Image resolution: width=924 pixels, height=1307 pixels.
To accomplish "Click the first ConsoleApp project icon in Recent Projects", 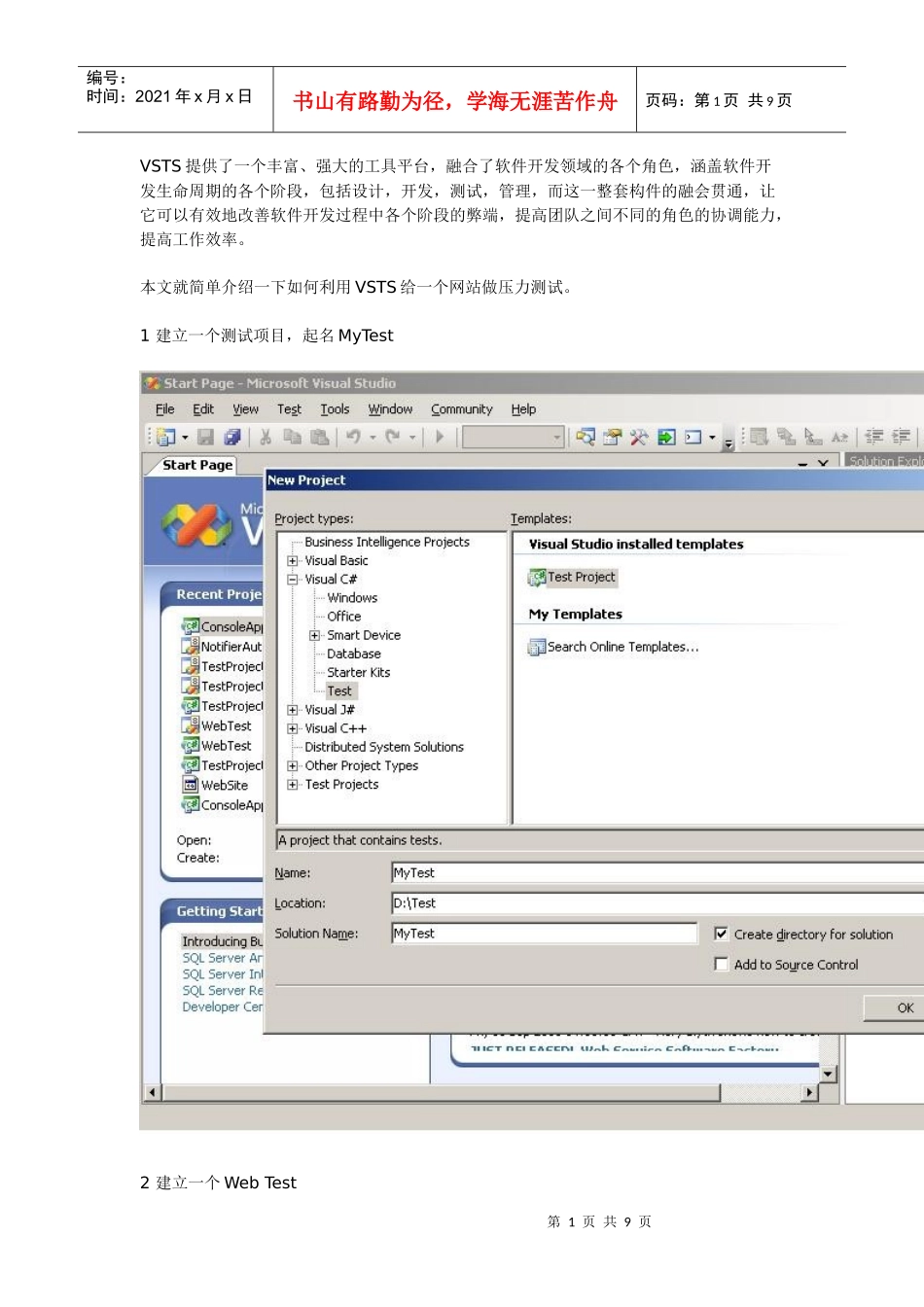I will tap(191, 626).
